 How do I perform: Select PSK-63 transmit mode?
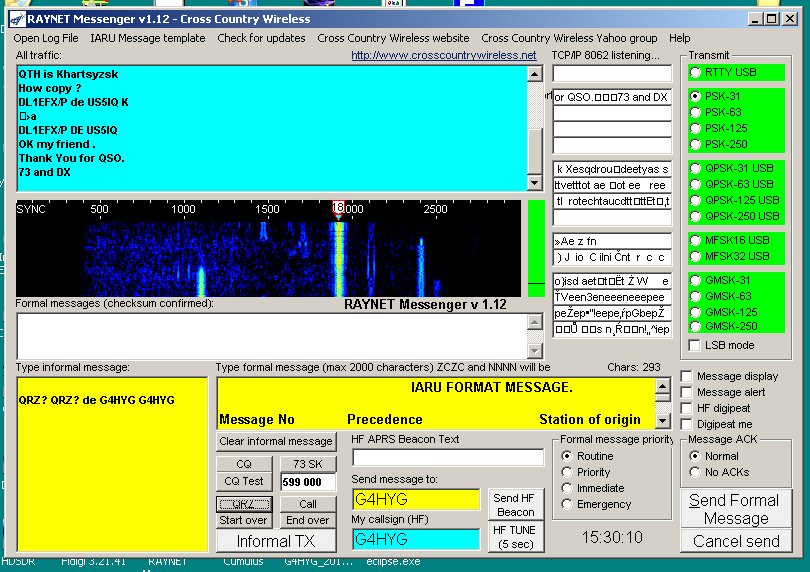(696, 112)
